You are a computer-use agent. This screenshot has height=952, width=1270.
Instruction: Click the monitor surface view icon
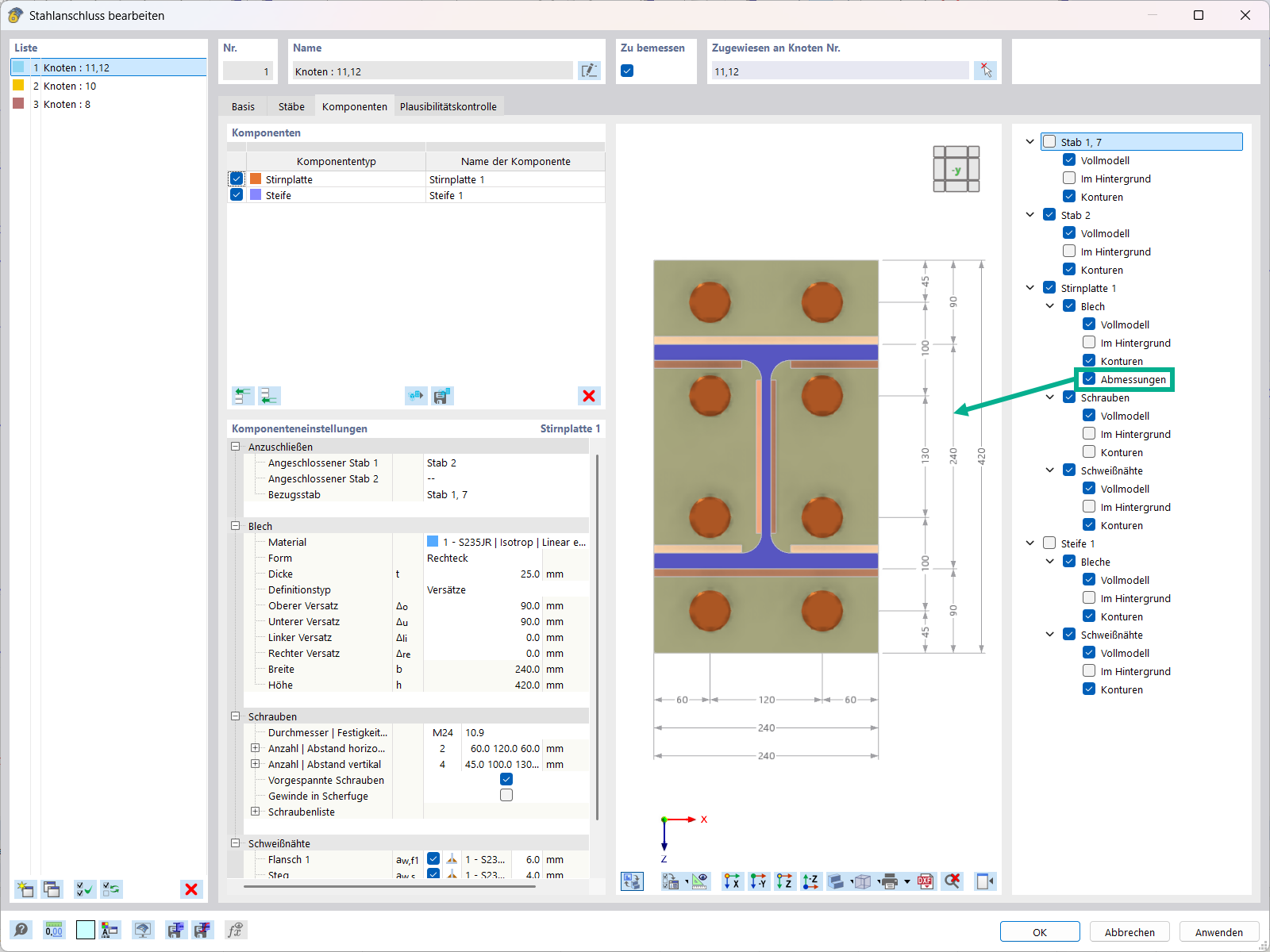pos(143,930)
